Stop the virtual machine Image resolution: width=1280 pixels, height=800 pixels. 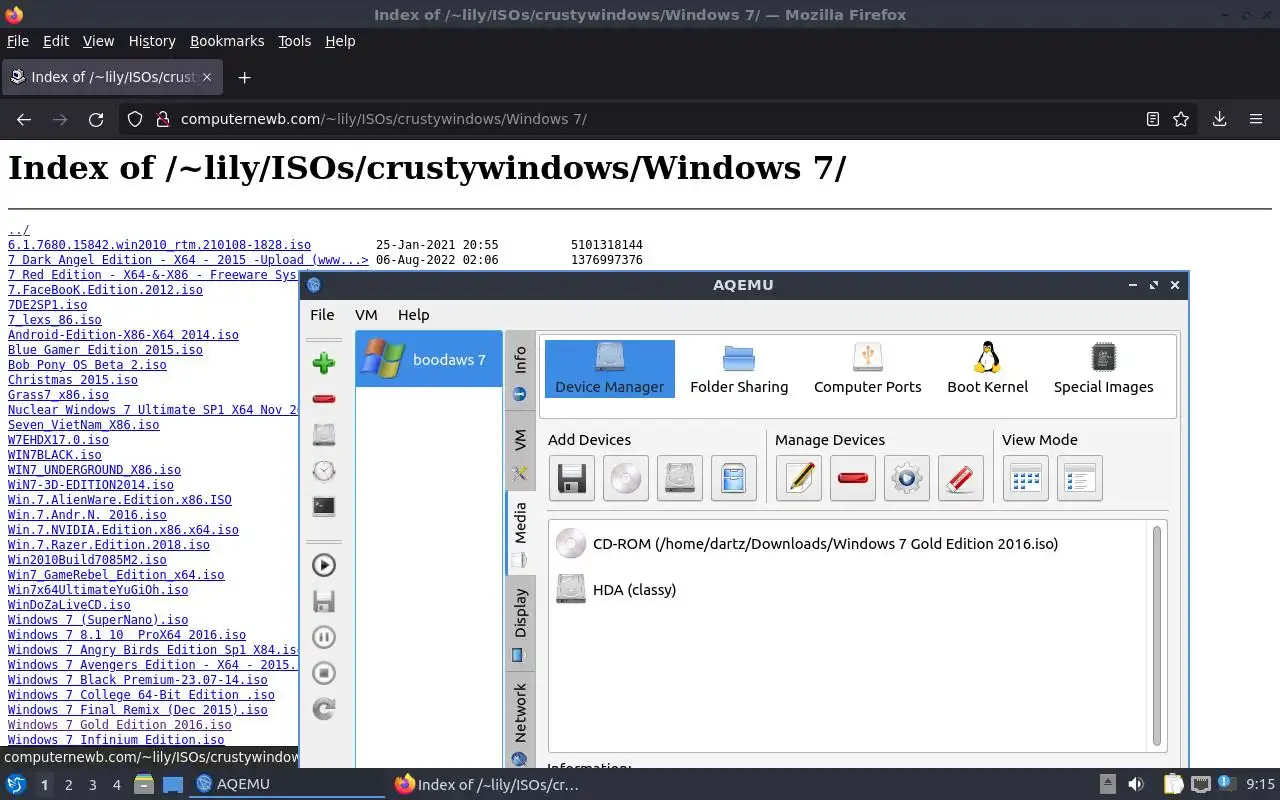coord(323,673)
